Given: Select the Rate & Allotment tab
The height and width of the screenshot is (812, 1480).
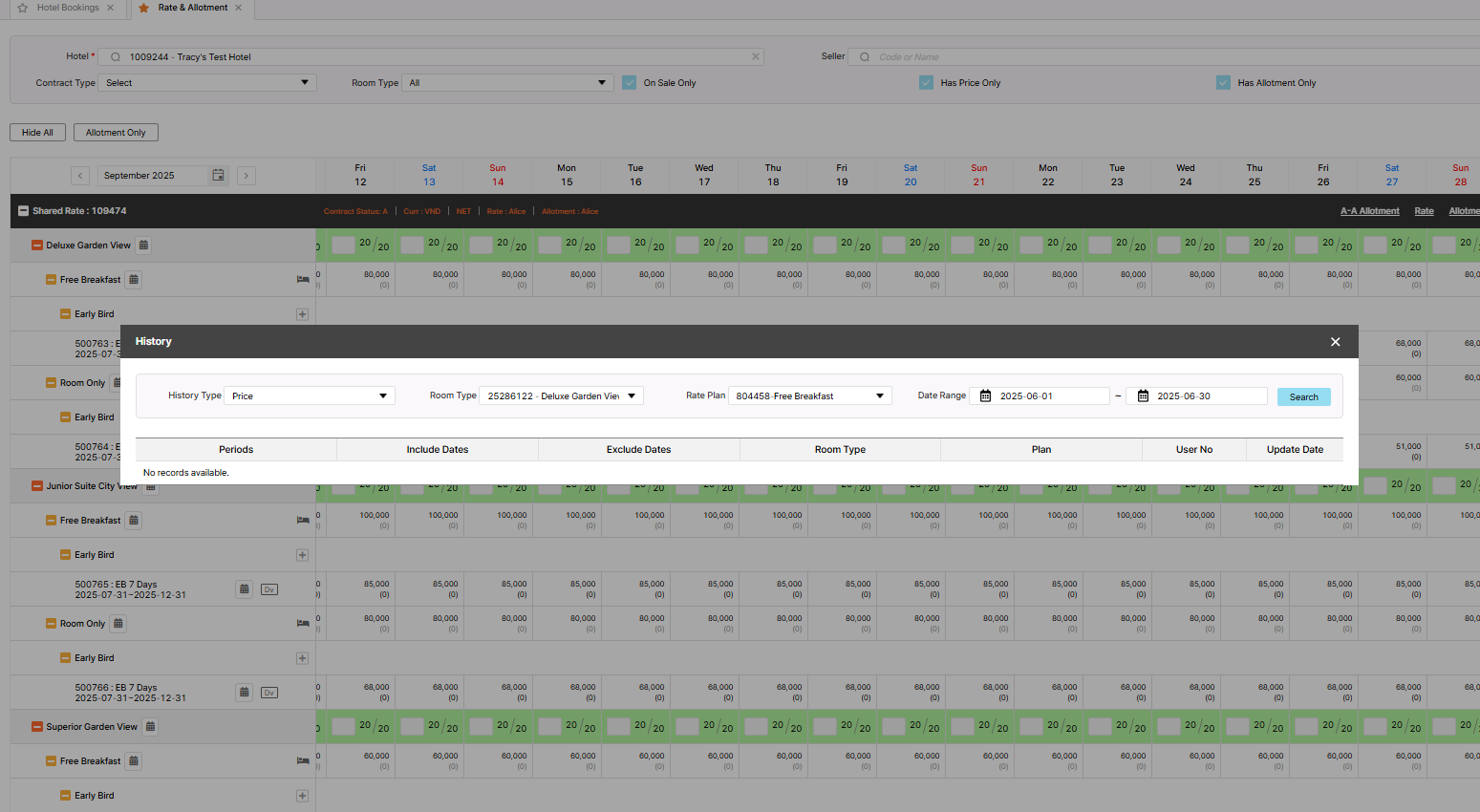Looking at the screenshot, I should (191, 8).
